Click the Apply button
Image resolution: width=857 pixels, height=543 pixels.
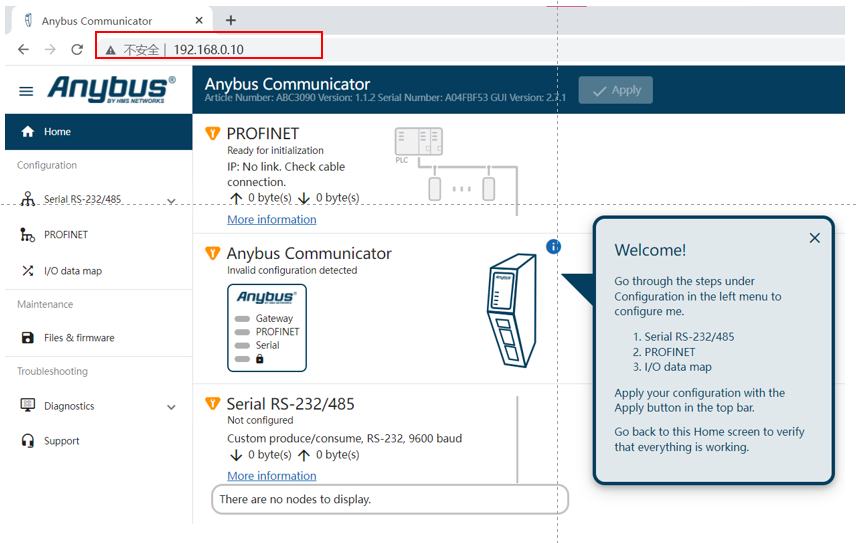point(615,90)
